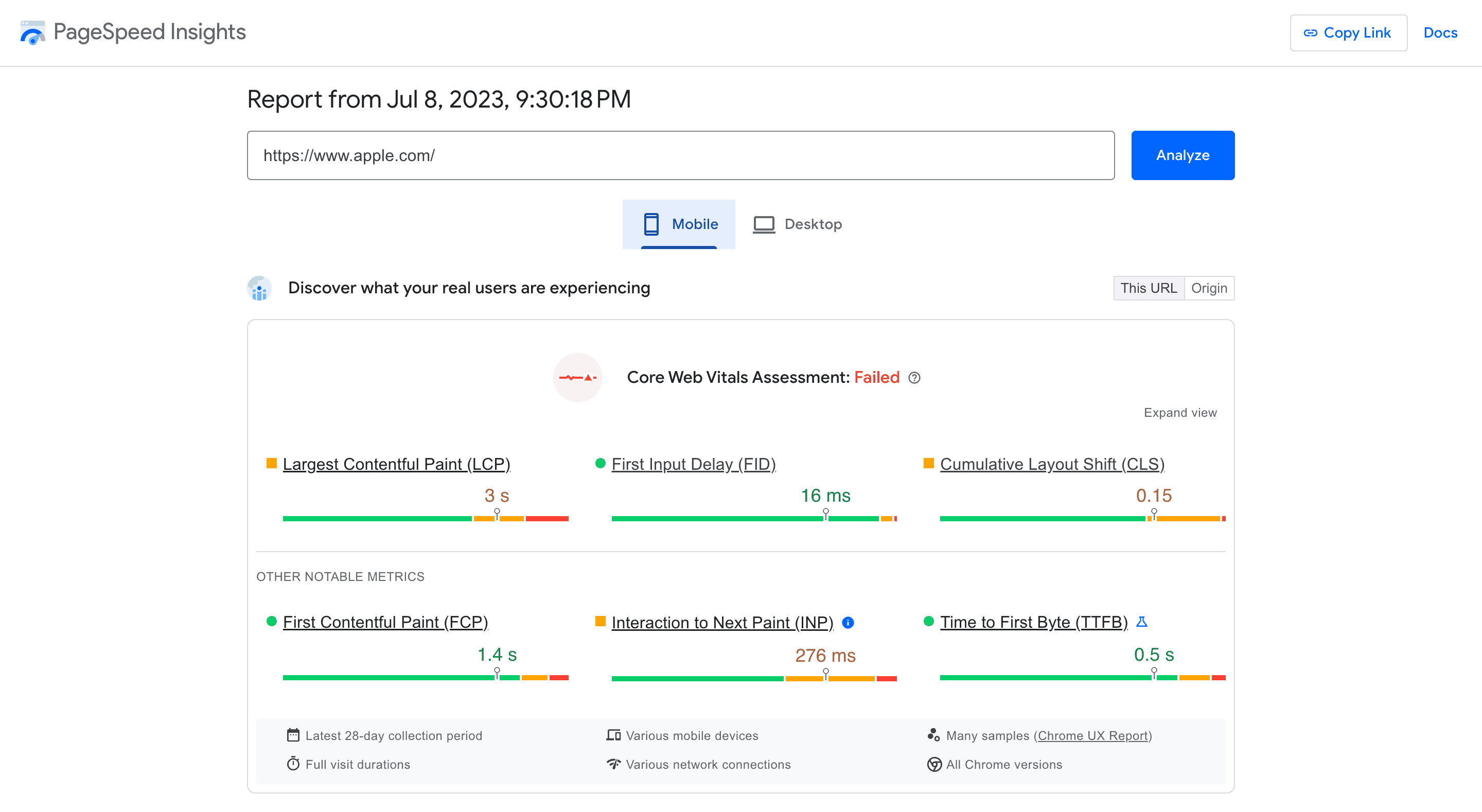Click the FID value 16 ms
Screen dimensions: 1482x812
(x=825, y=496)
